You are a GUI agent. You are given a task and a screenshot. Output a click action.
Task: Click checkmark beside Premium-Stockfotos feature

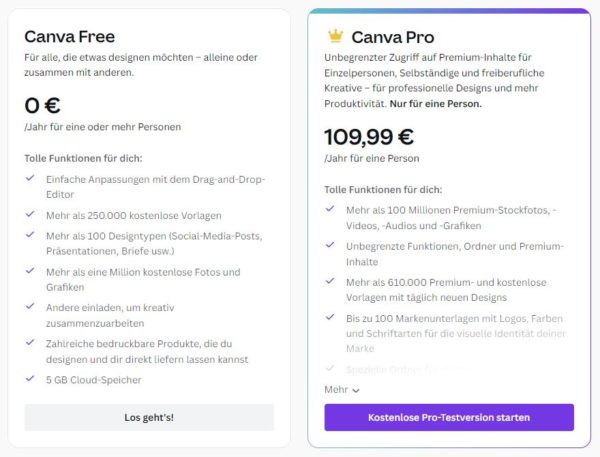click(330, 209)
